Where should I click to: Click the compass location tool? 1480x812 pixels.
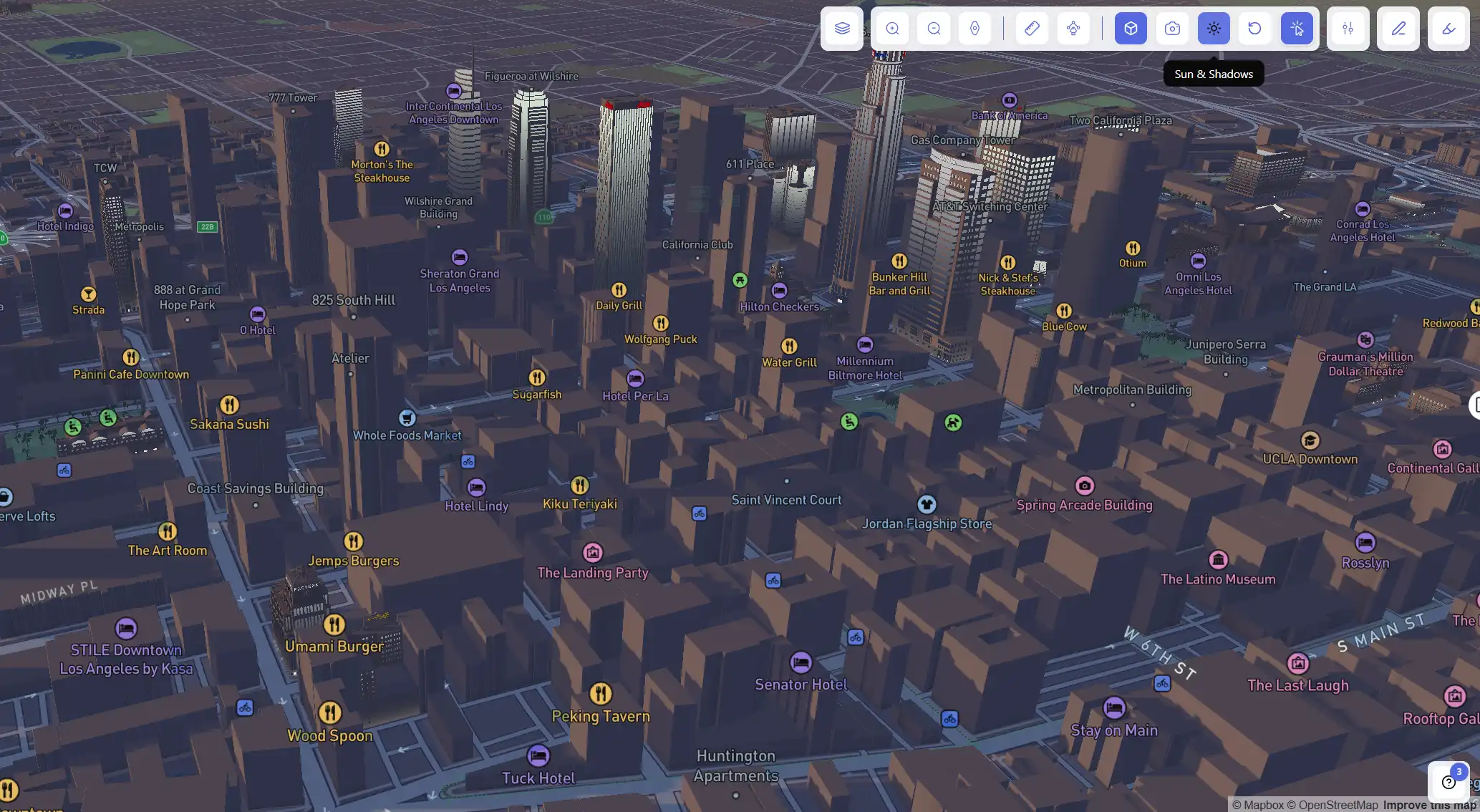click(x=974, y=29)
